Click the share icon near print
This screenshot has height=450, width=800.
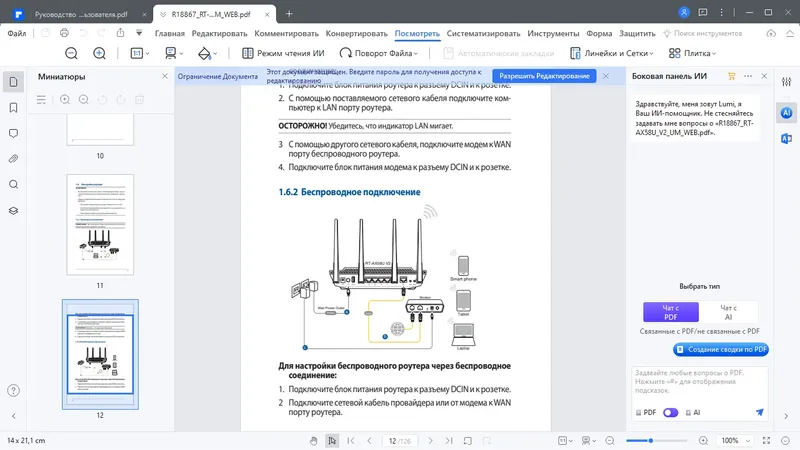point(120,33)
